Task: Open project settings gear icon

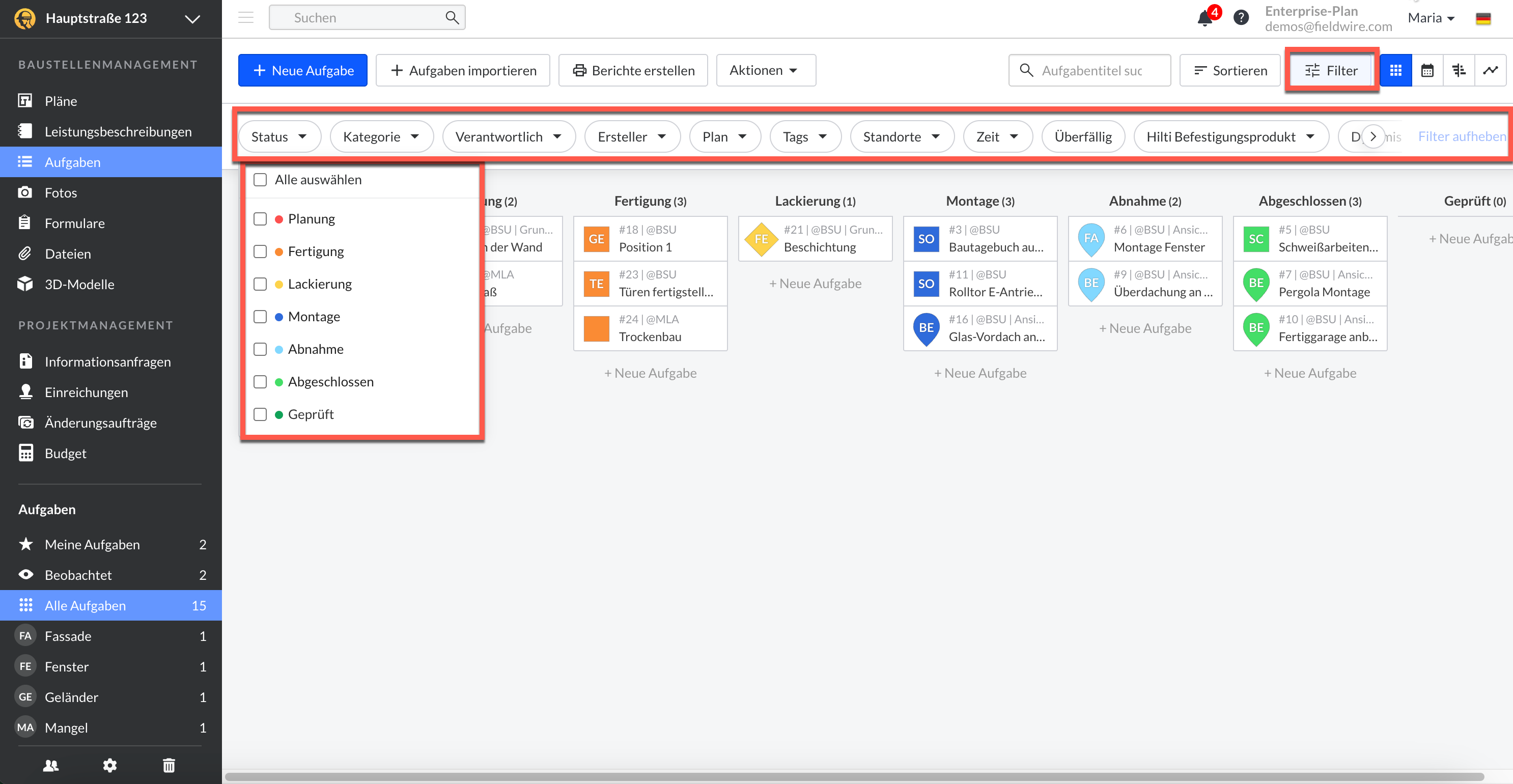Action: click(110, 765)
